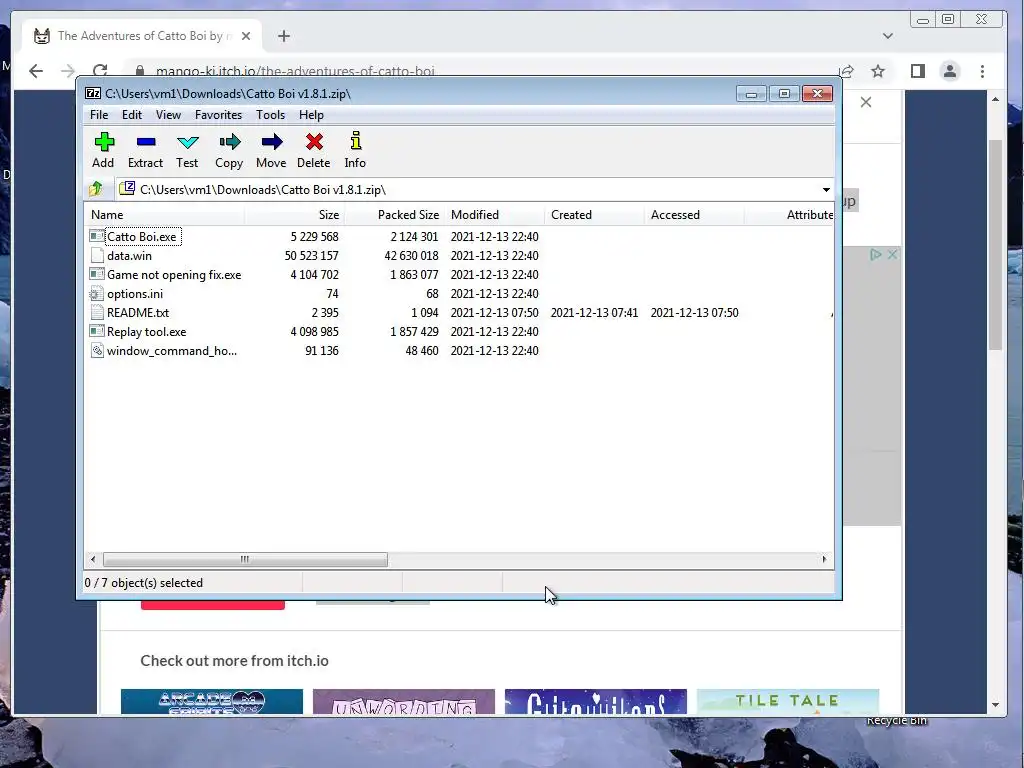Open the File menu
Viewport: 1024px width, 768px height.
click(99, 115)
